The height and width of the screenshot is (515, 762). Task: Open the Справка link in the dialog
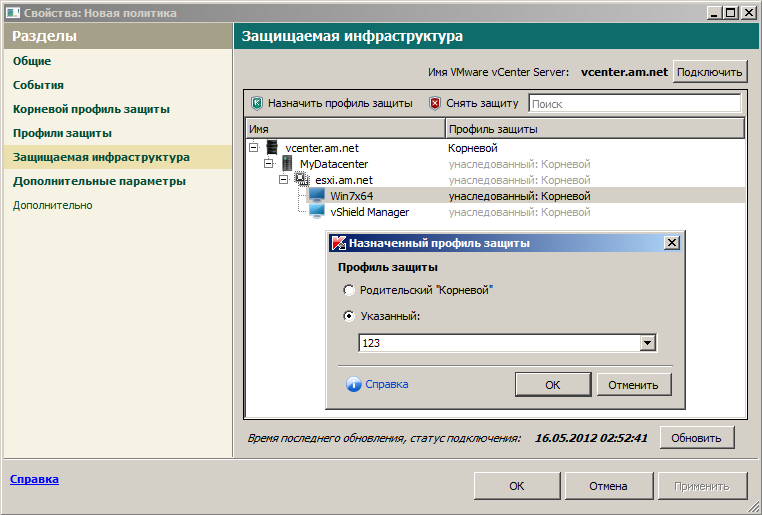(x=387, y=384)
